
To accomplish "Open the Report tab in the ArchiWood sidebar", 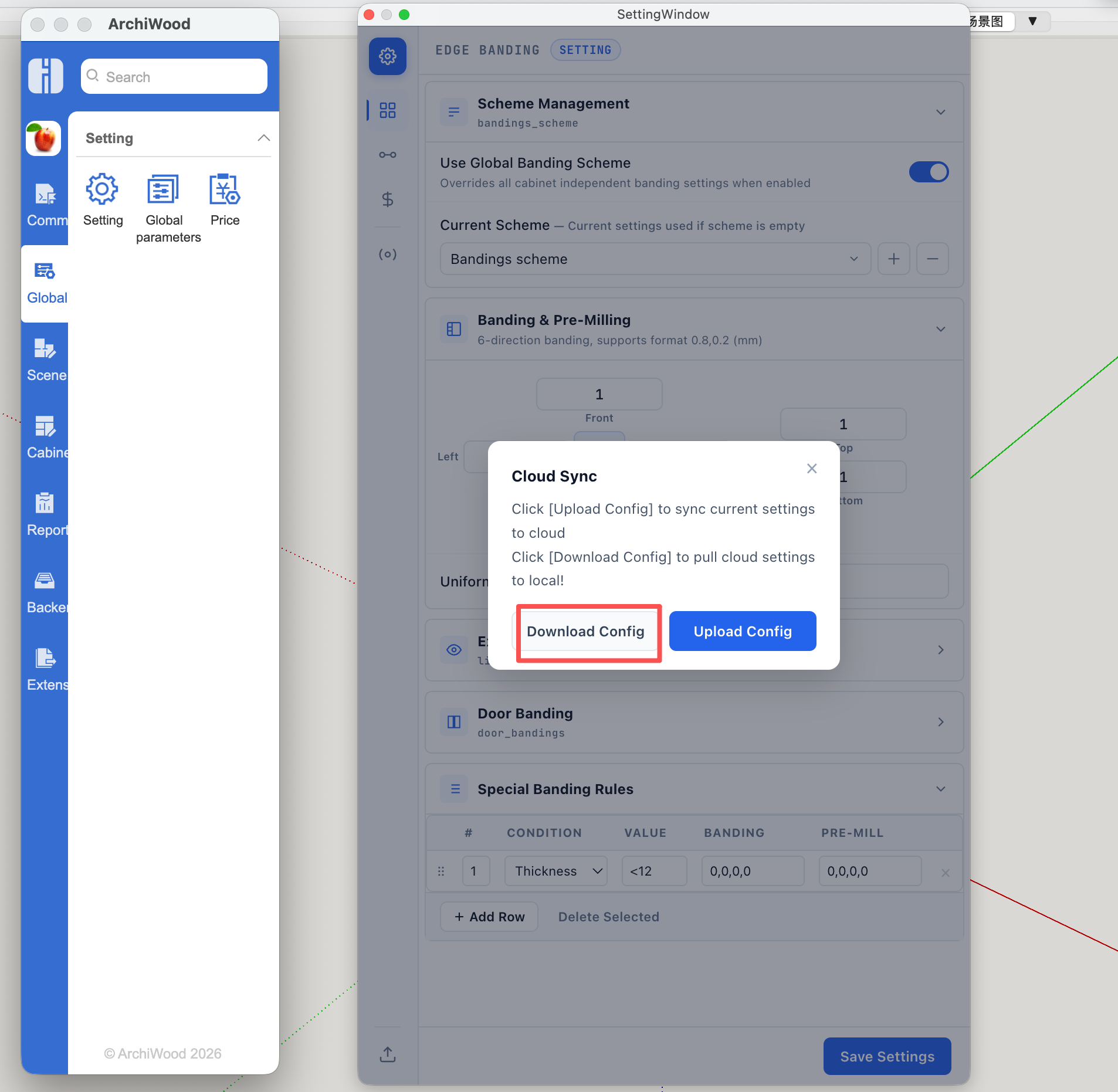I will pos(46,515).
